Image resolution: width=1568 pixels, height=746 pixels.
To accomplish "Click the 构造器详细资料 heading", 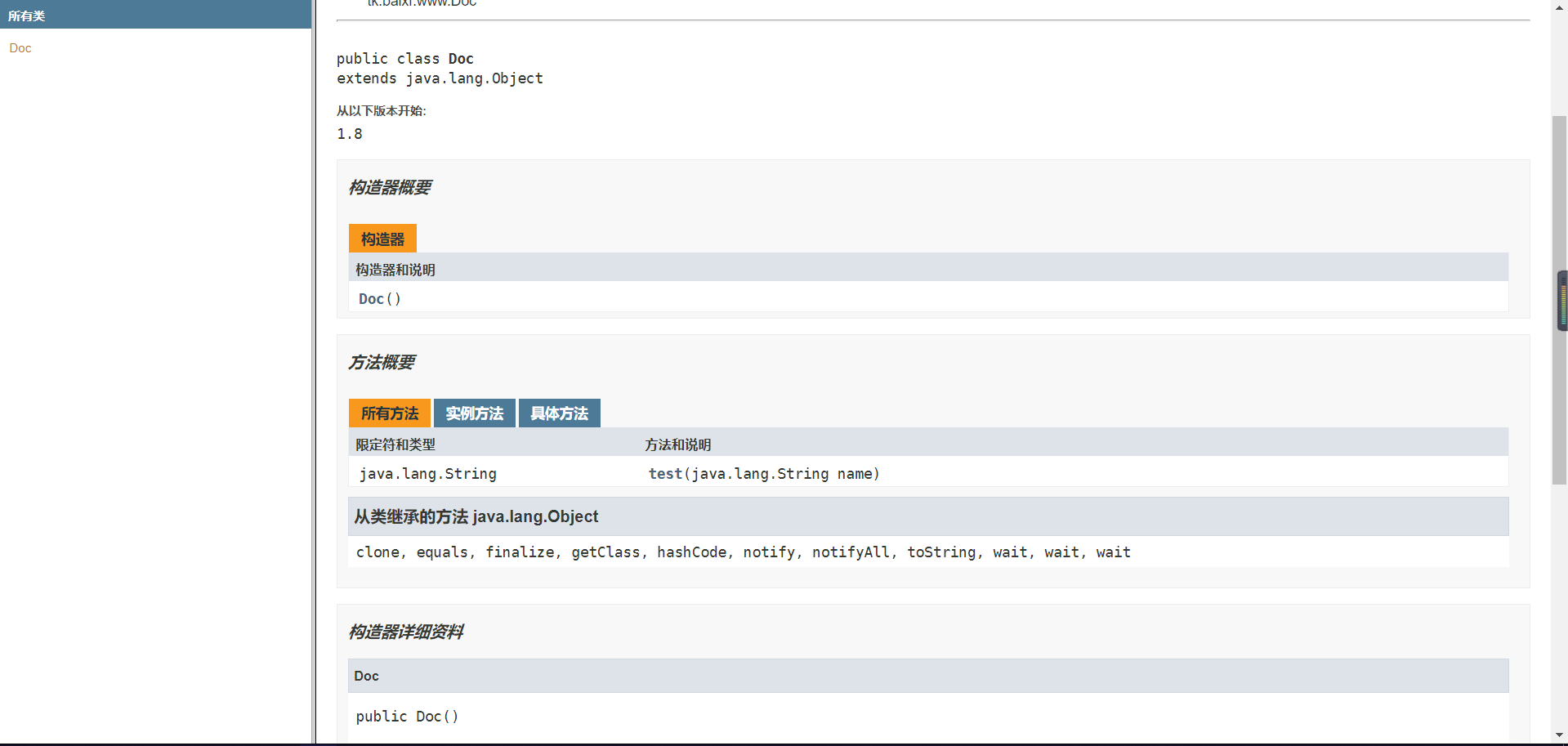I will click(406, 632).
